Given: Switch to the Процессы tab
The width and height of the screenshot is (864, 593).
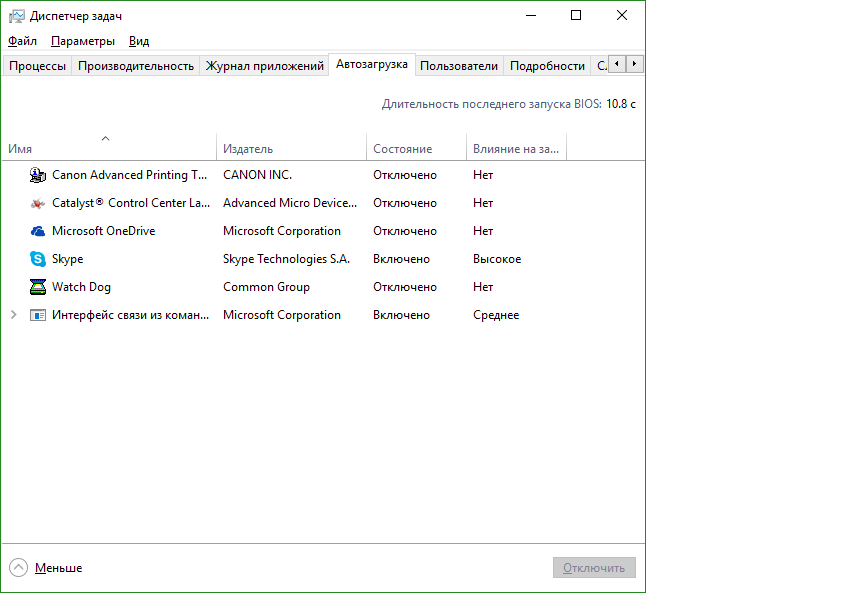Looking at the screenshot, I should (37, 66).
